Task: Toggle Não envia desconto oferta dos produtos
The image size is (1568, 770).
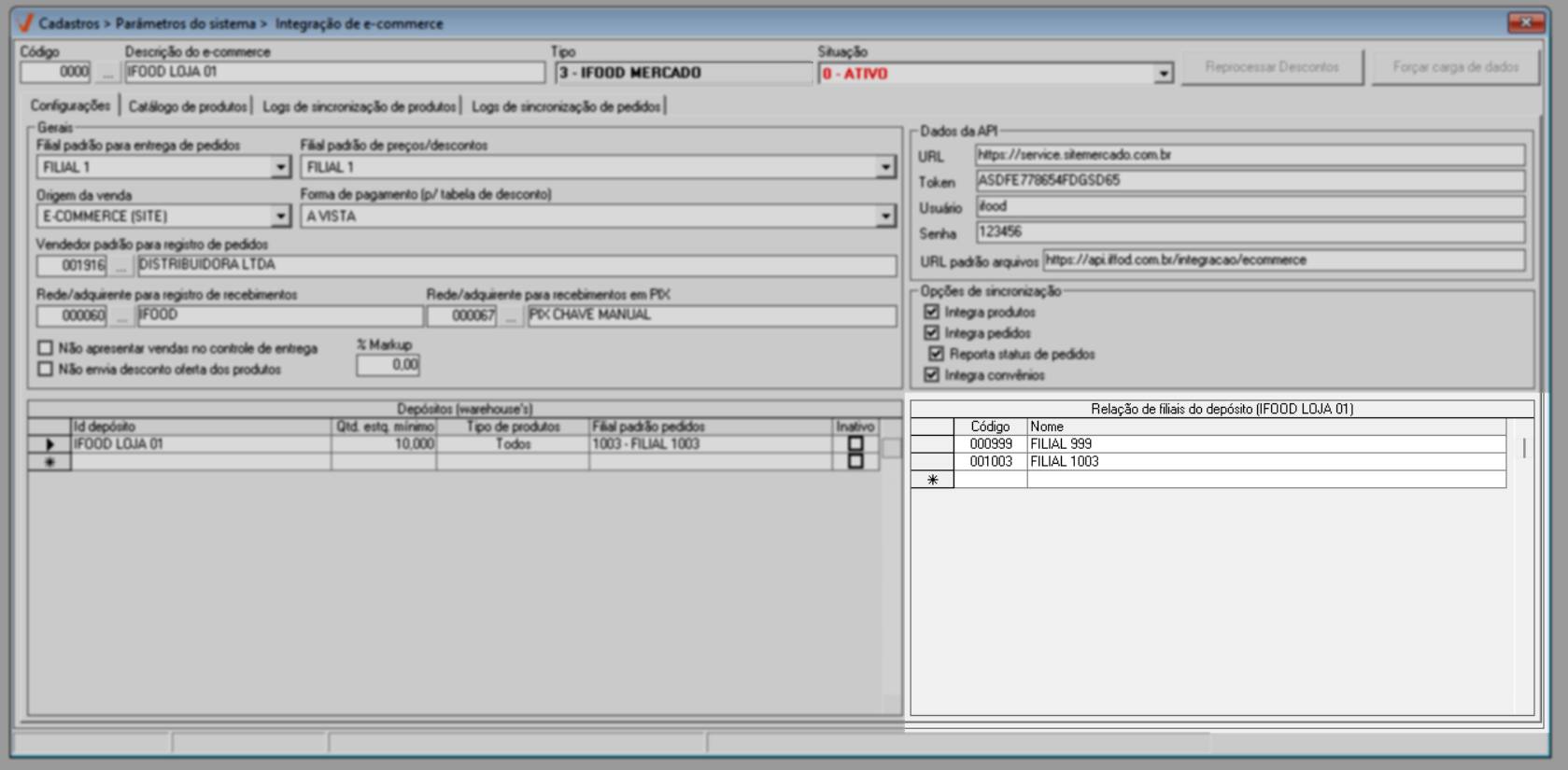Action: coord(45,370)
